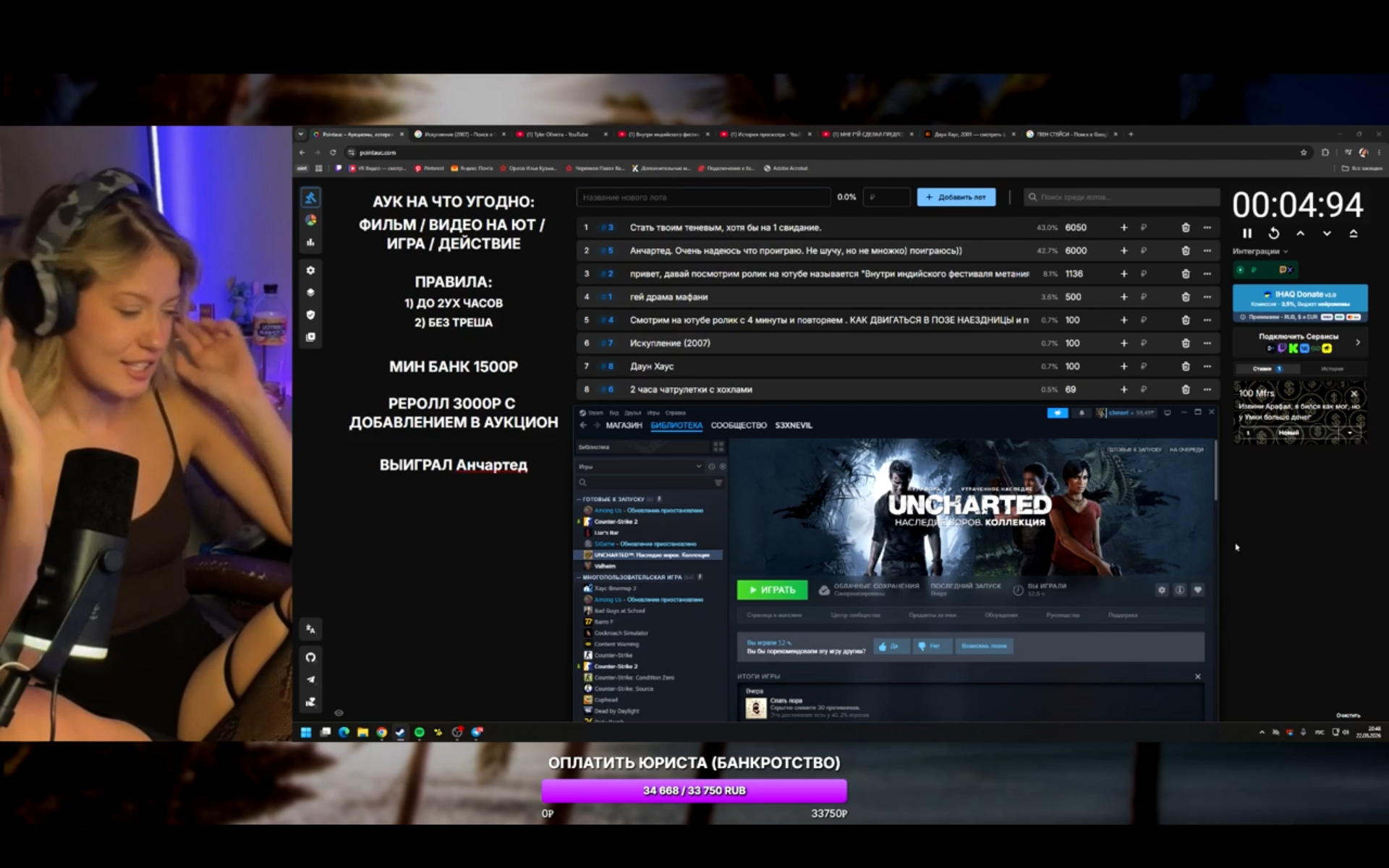The height and width of the screenshot is (868, 1389).
Task: Show Uncharted game info icon in Steam
Action: click(1180, 590)
